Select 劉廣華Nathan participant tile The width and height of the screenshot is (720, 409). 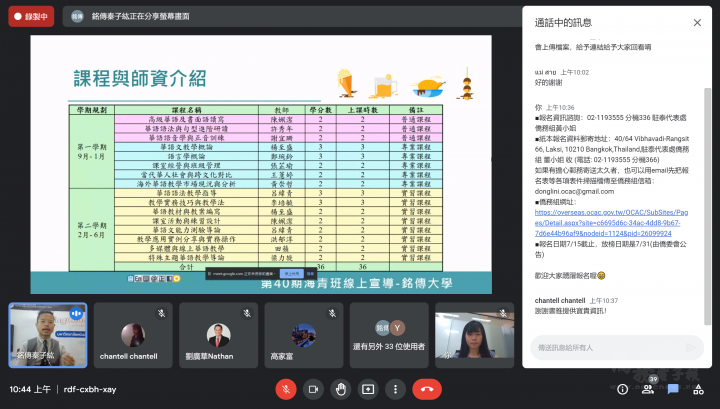pos(219,335)
